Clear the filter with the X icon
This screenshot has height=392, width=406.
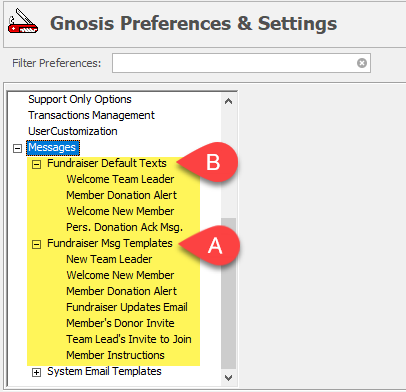click(362, 63)
